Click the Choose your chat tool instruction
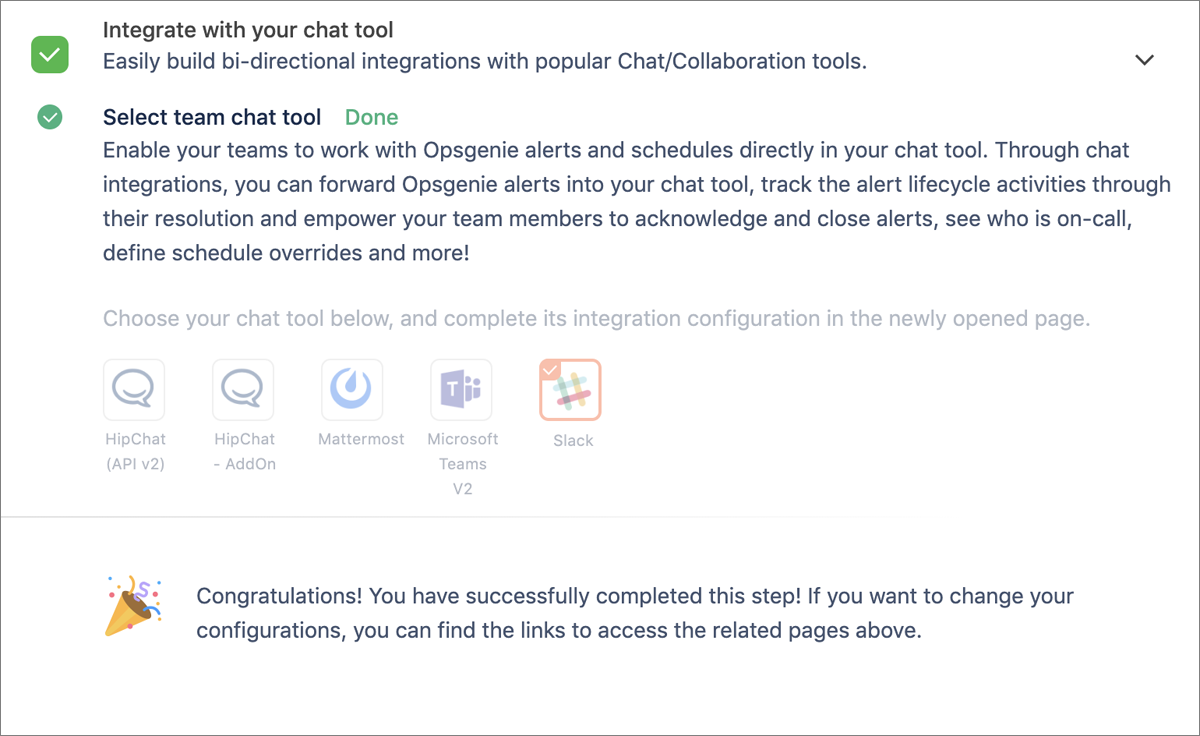The width and height of the screenshot is (1200, 736). coord(596,319)
